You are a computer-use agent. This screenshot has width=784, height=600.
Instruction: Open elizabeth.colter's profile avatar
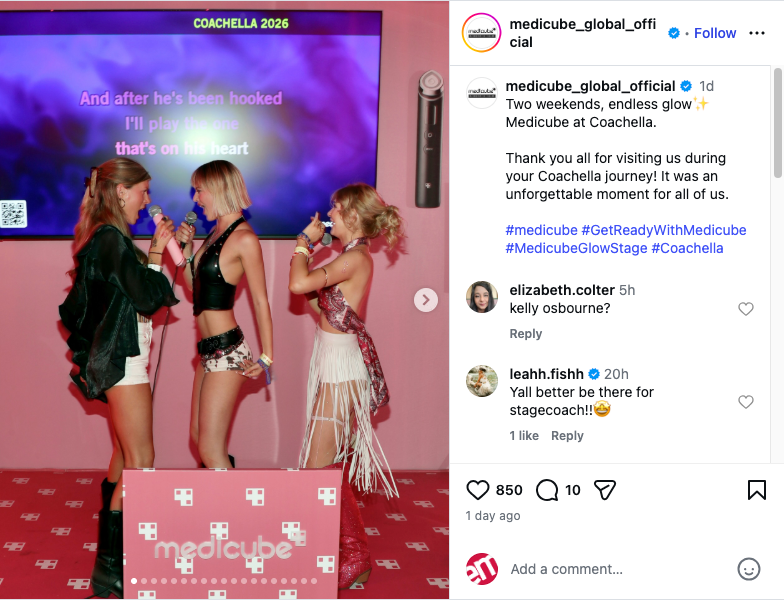pyautogui.click(x=482, y=297)
